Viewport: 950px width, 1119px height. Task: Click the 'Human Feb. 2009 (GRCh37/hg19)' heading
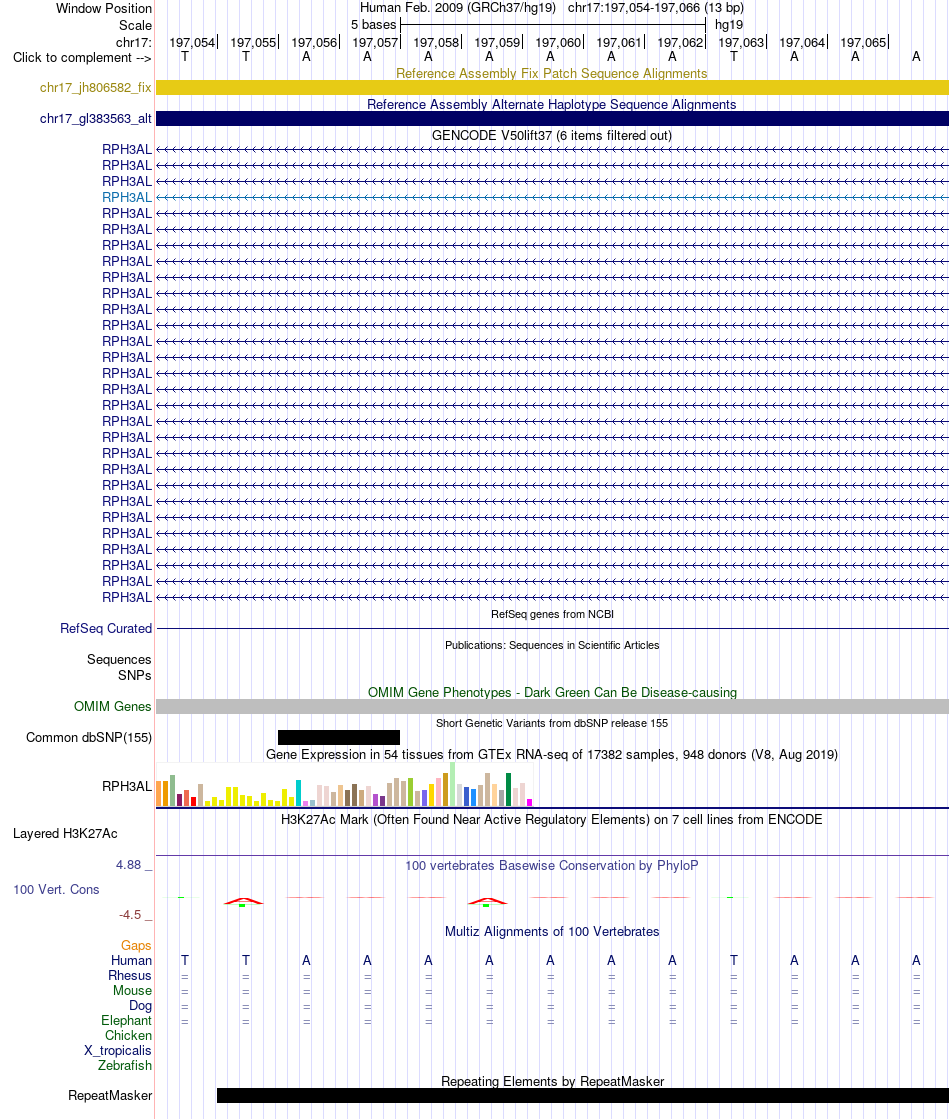pyautogui.click(x=458, y=8)
